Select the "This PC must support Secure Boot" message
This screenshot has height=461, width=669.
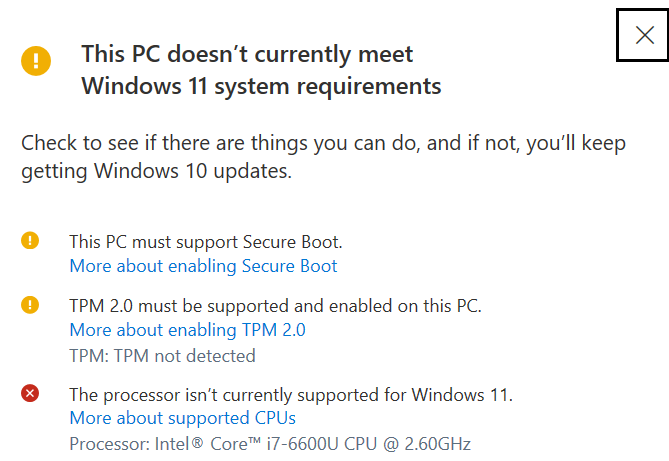206,242
